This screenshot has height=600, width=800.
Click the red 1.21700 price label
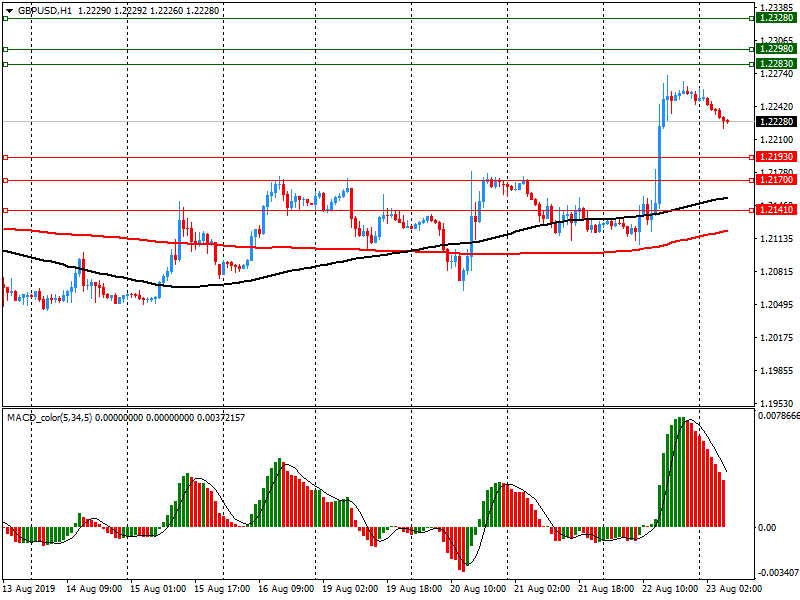[777, 180]
